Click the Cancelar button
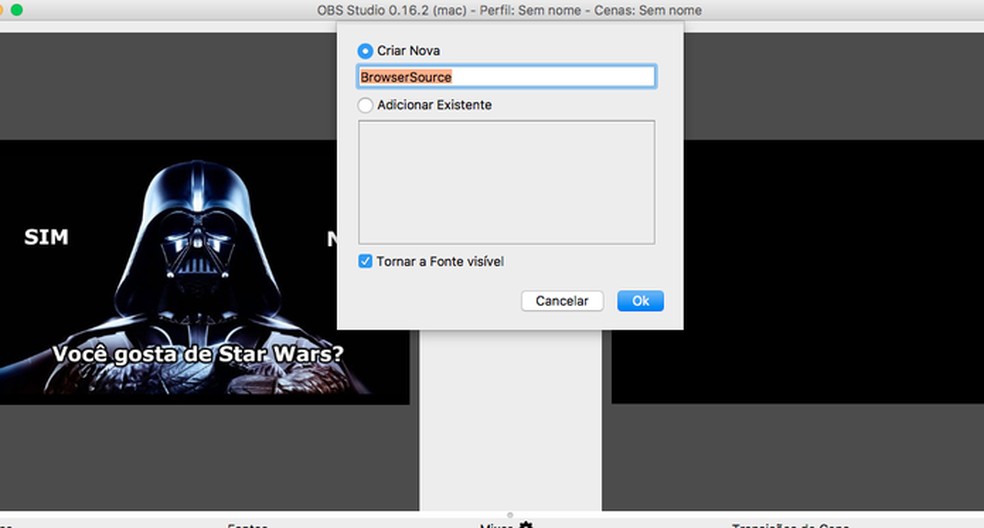Image resolution: width=984 pixels, height=528 pixels. pos(562,301)
